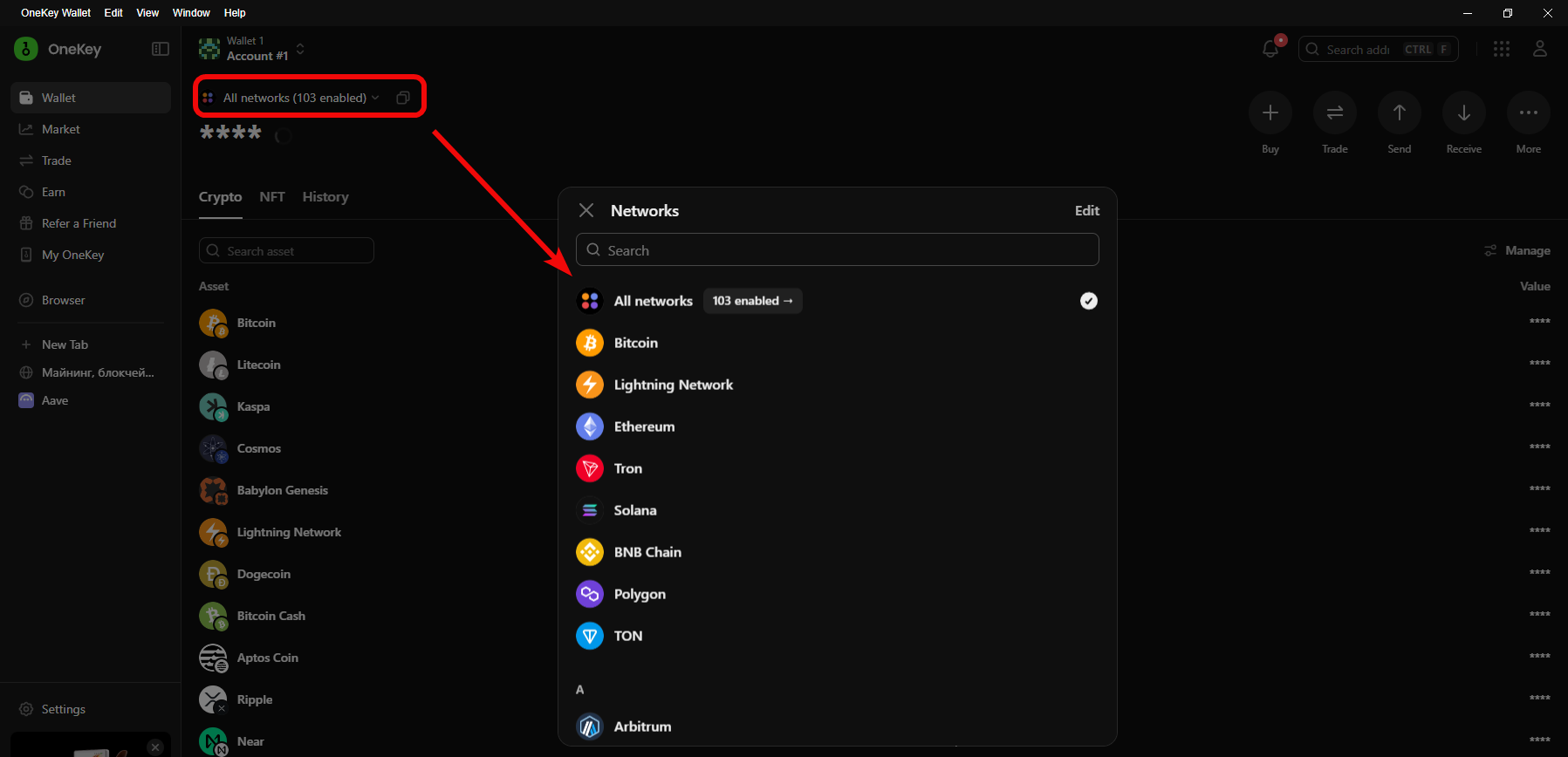Go to Trade in sidebar

[91, 160]
